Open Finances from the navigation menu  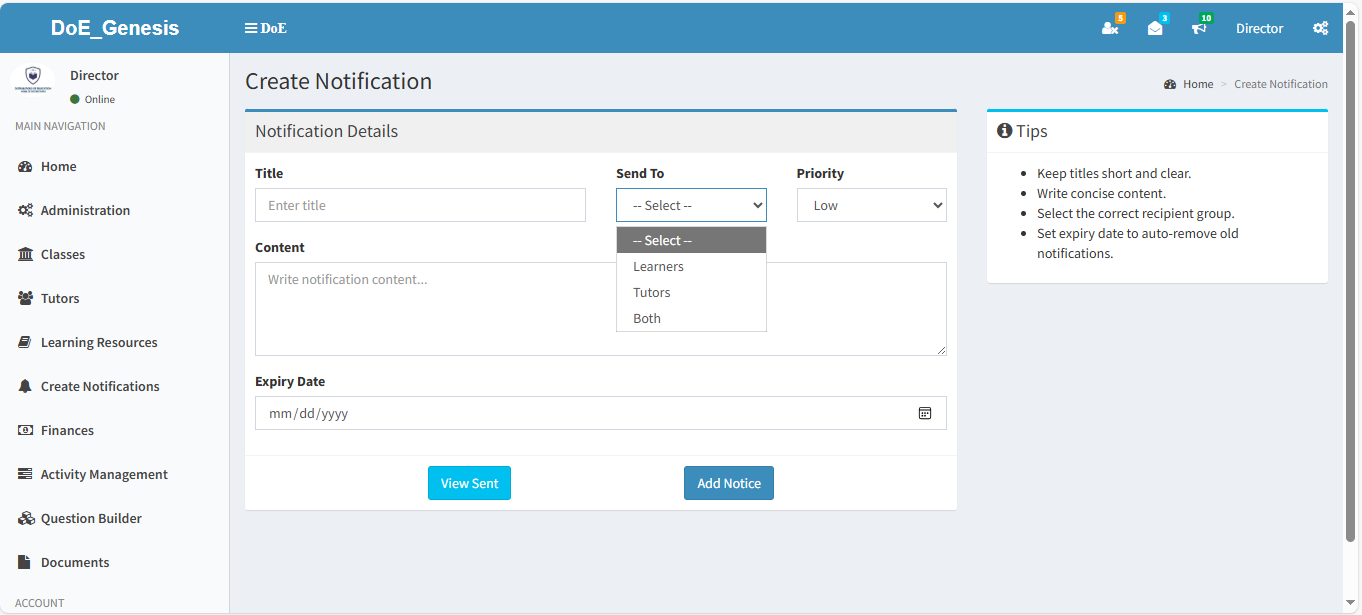point(67,430)
